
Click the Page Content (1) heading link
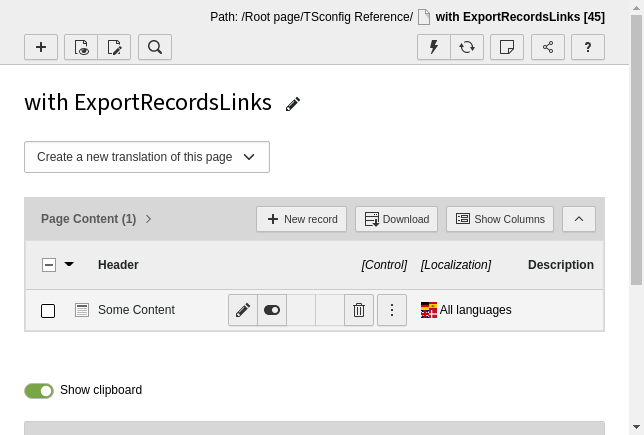tap(88, 219)
